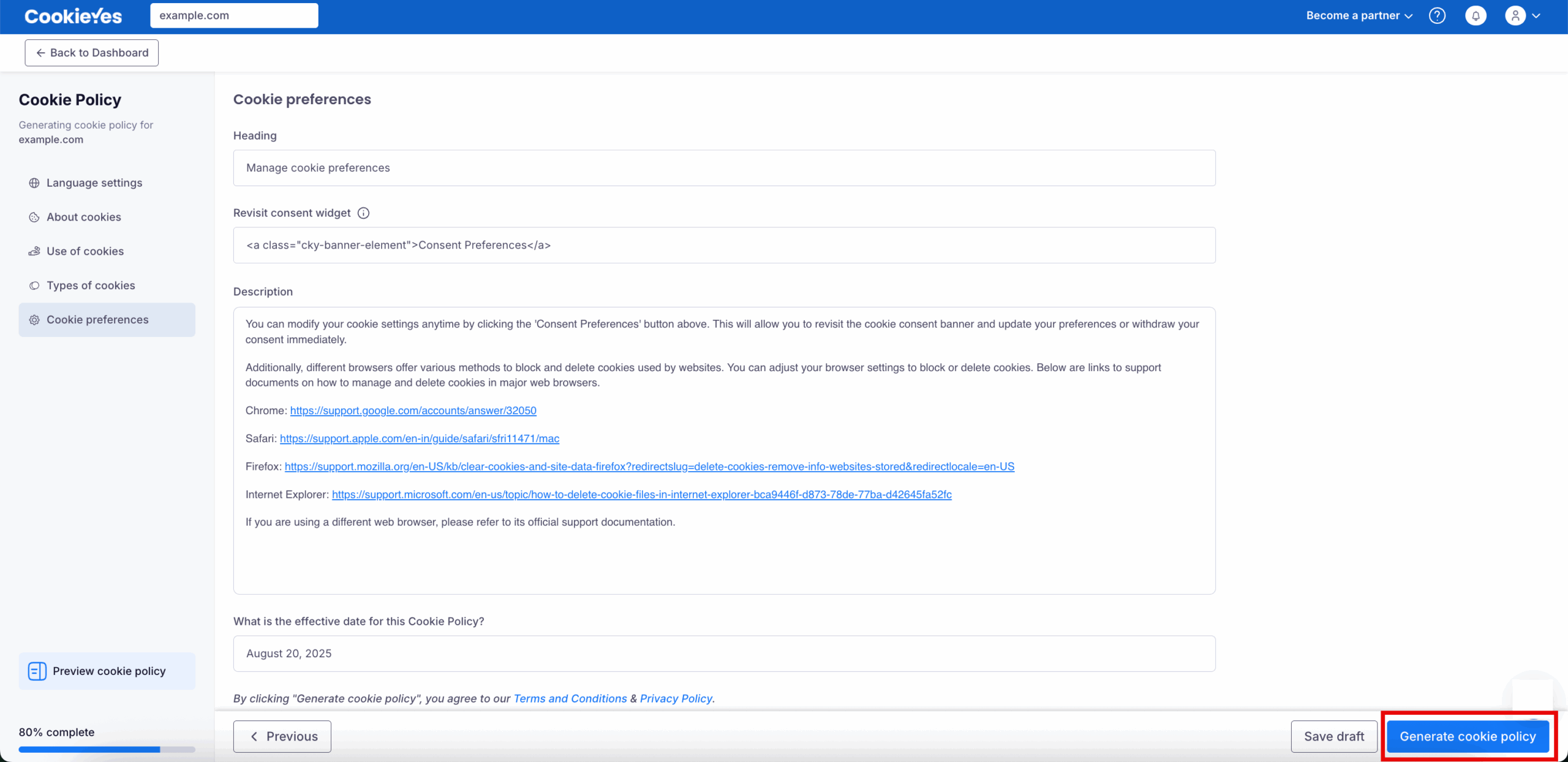Click the Heading text input field

click(723, 168)
